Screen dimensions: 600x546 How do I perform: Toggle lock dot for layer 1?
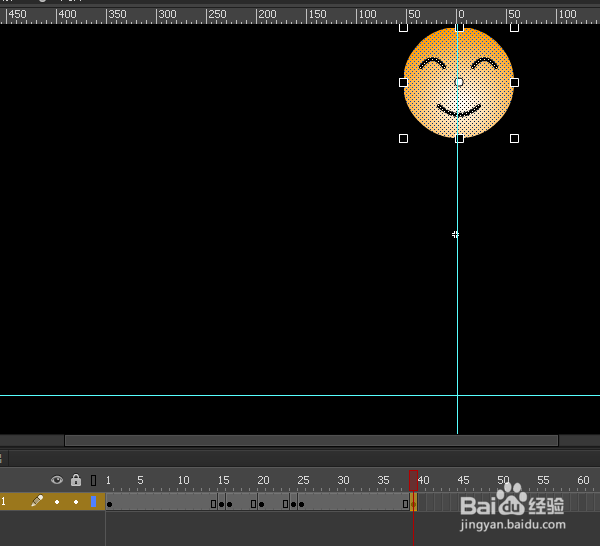76,502
